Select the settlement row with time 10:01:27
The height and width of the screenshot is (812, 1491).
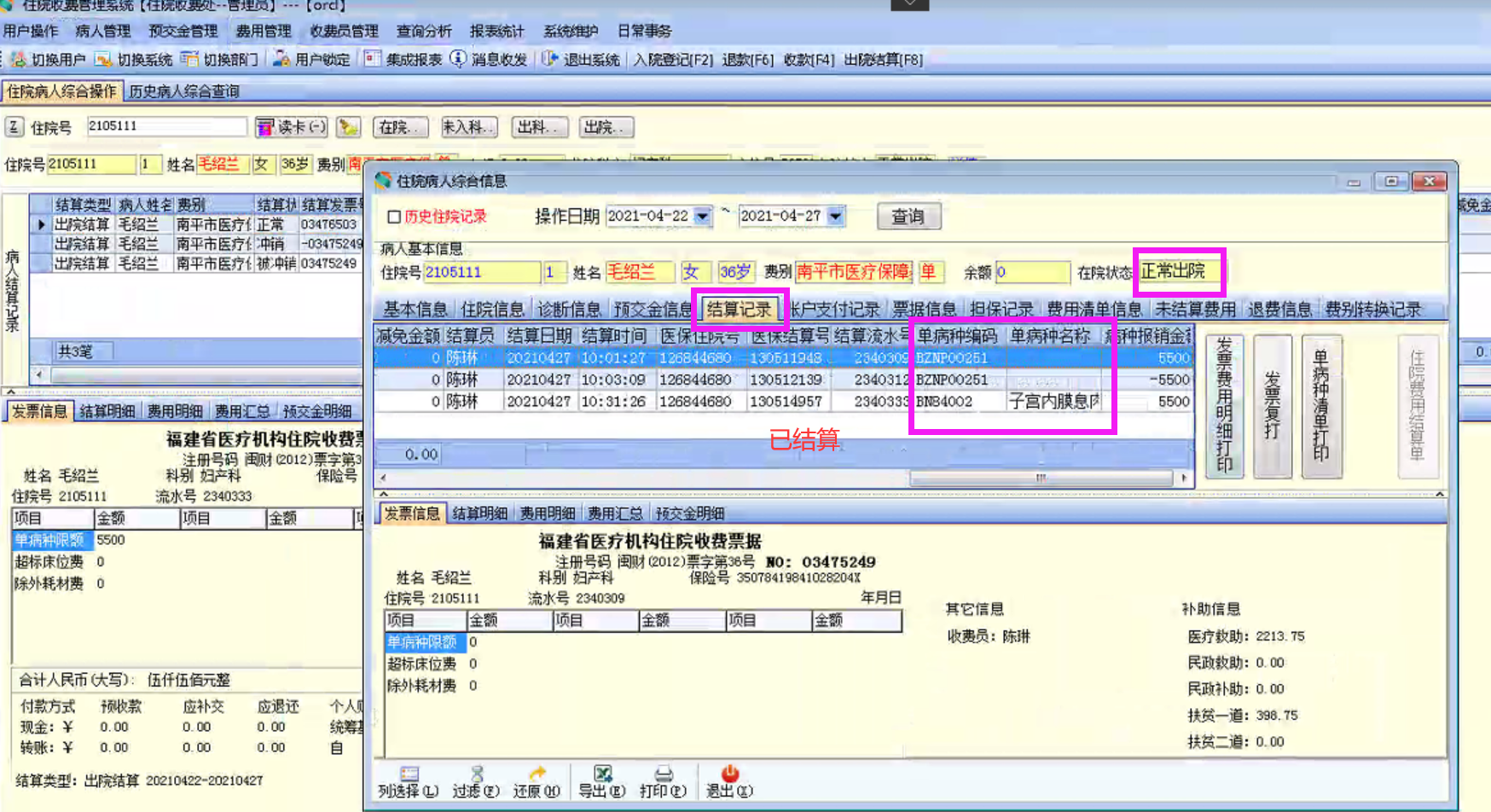pos(784,358)
